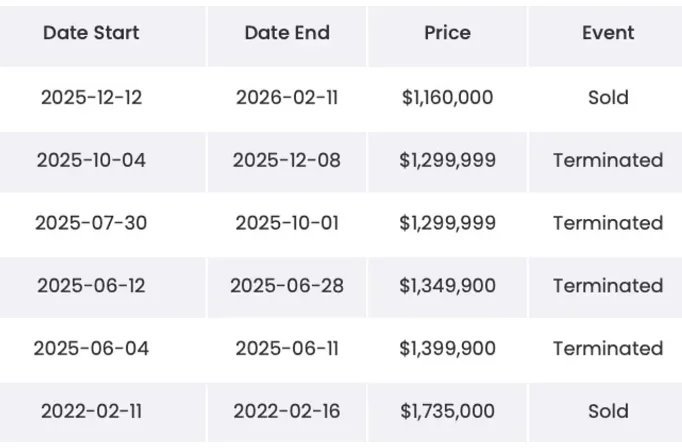Click the Sold event for $1,160,000 listing
The image size is (682, 448).
(608, 98)
